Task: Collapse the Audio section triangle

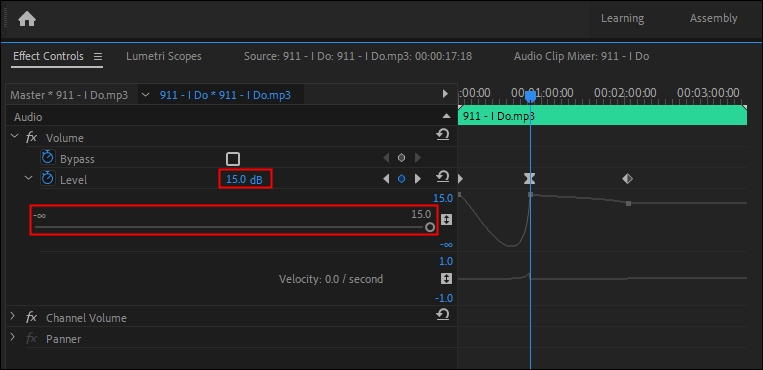Action: 446,116
